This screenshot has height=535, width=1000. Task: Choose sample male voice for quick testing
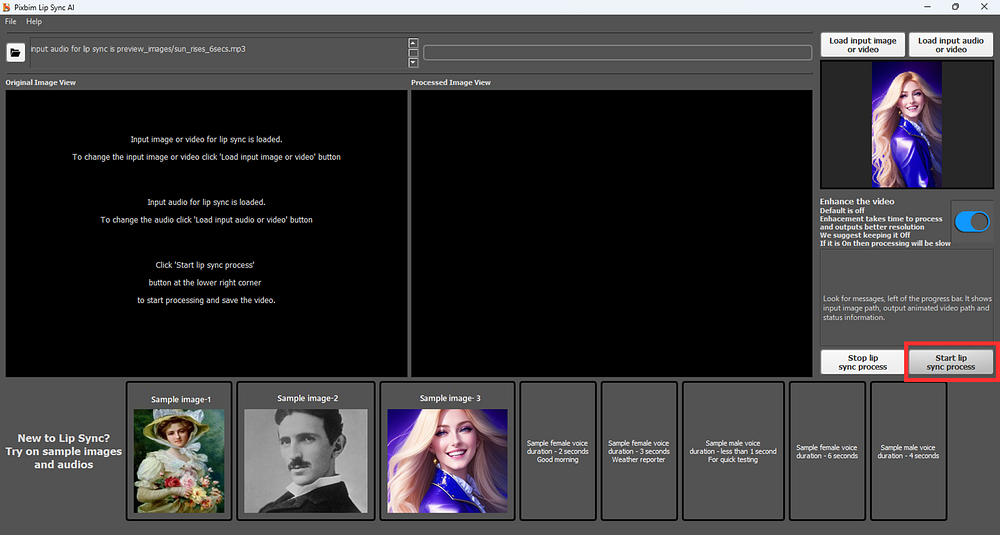(733, 451)
